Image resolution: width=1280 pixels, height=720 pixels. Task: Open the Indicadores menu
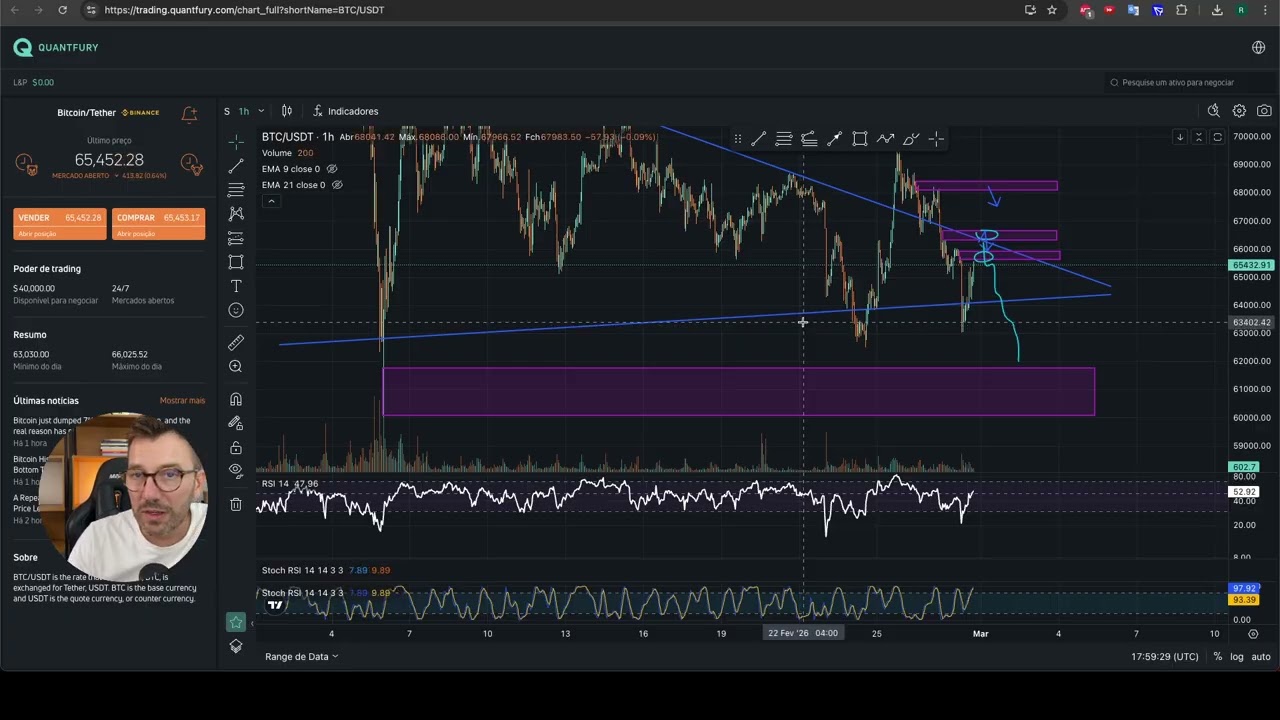tap(346, 111)
